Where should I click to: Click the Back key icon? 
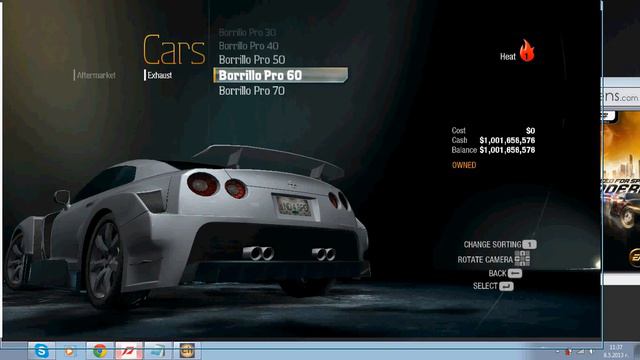pyautogui.click(x=515, y=273)
